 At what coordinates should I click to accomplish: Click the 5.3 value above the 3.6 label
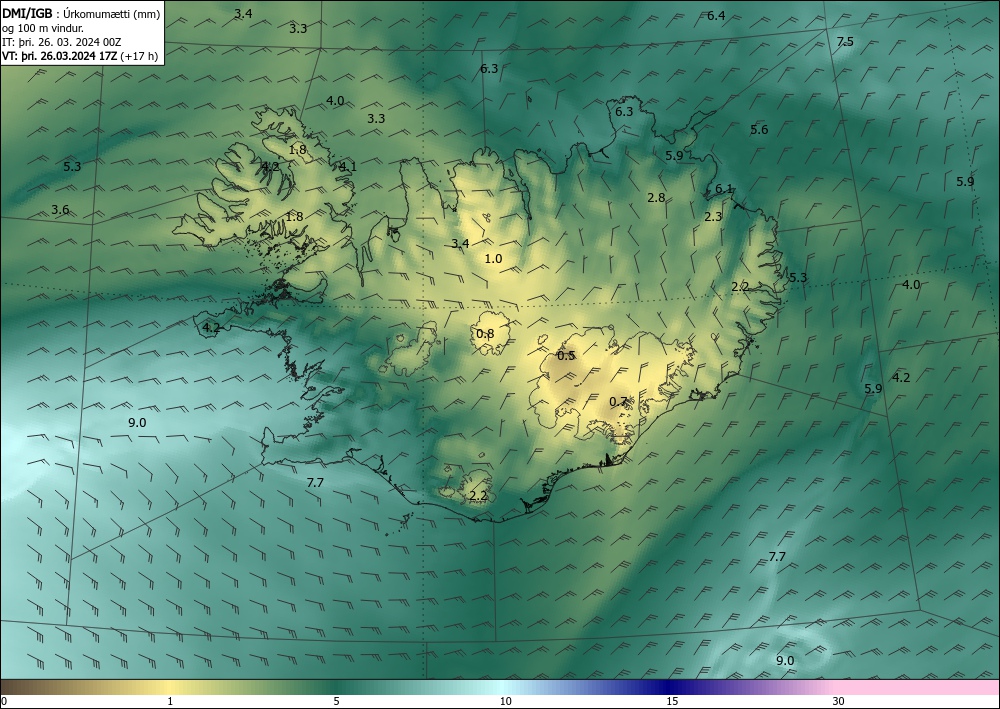(72, 166)
